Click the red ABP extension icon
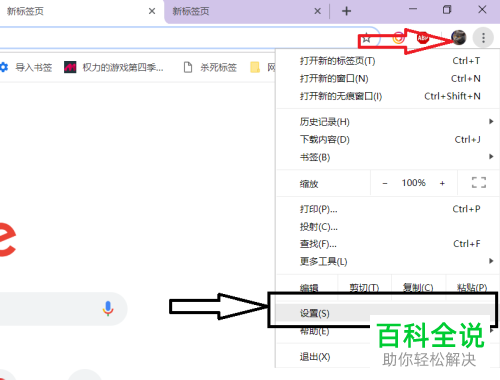Image resolution: width=500 pixels, height=380 pixels. pyautogui.click(x=423, y=38)
